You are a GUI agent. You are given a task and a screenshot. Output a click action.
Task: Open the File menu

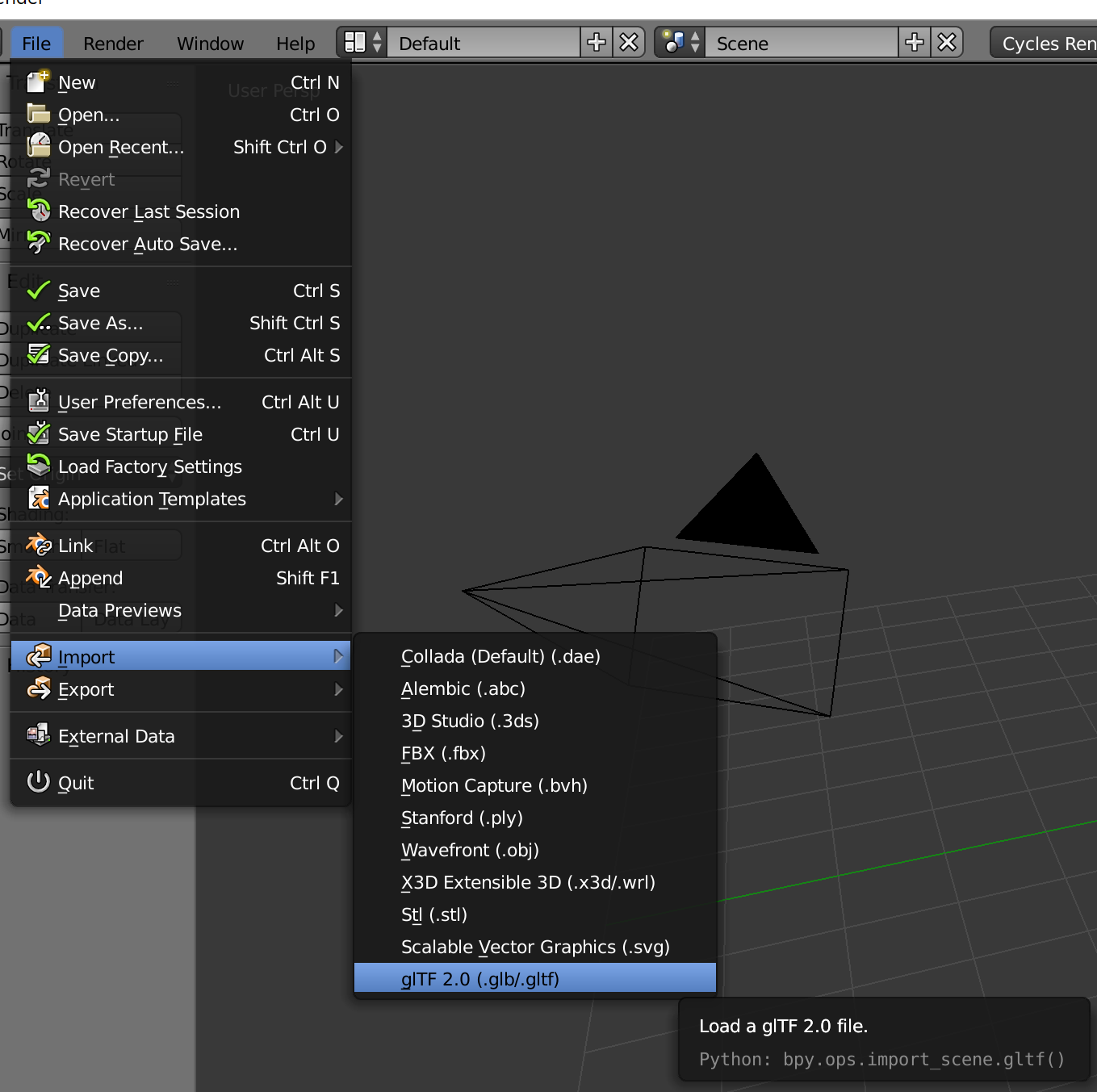[36, 44]
